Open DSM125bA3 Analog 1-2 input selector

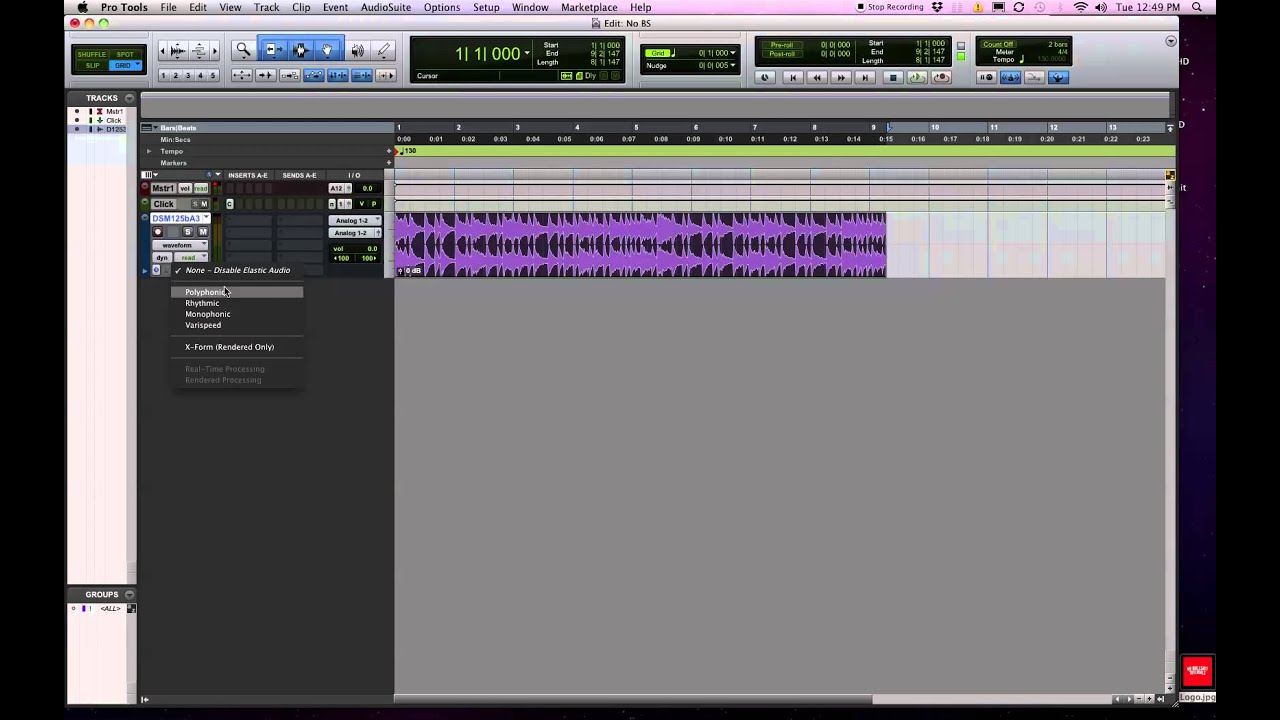(355, 220)
